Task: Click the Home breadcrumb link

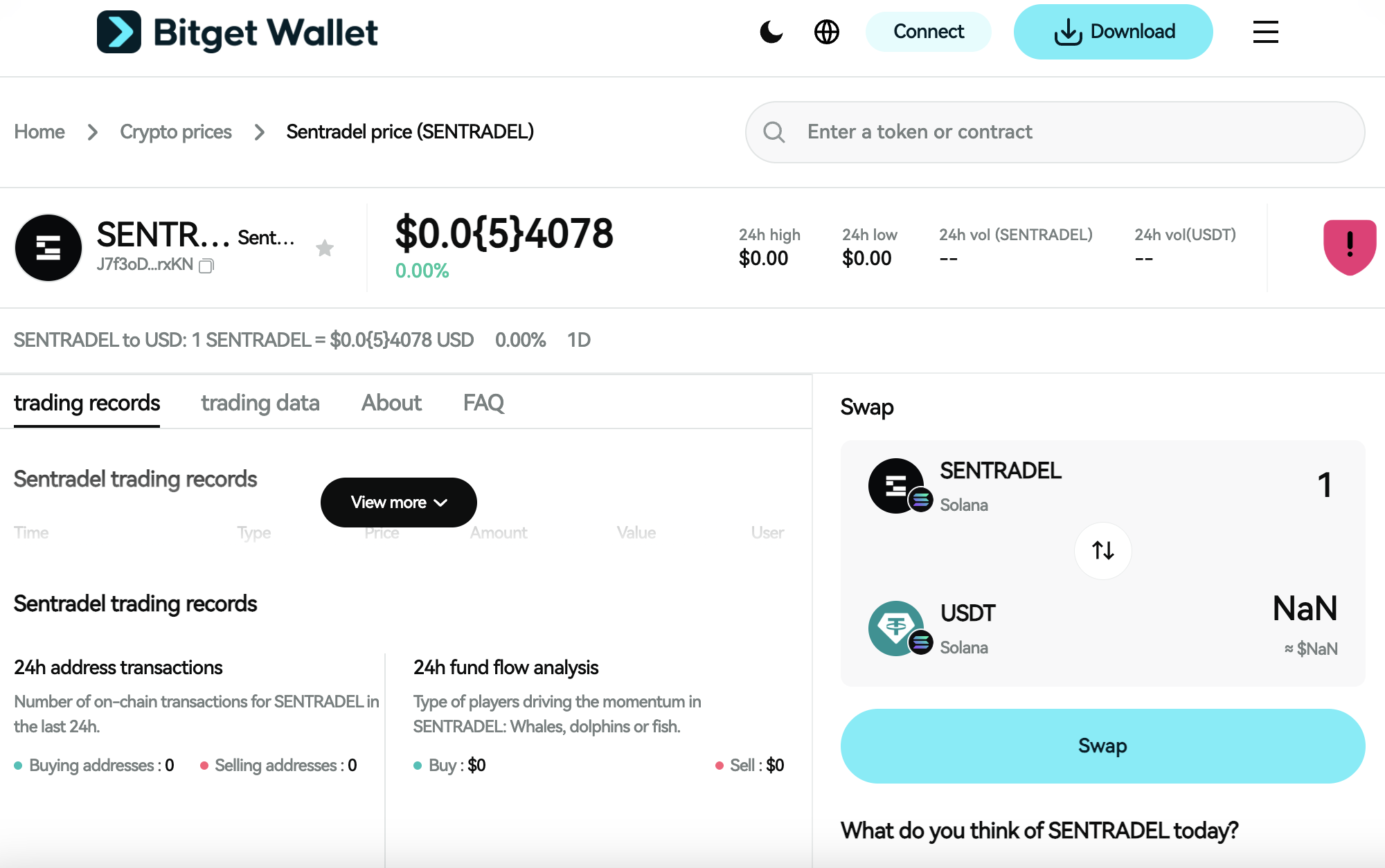Action: pyautogui.click(x=39, y=132)
